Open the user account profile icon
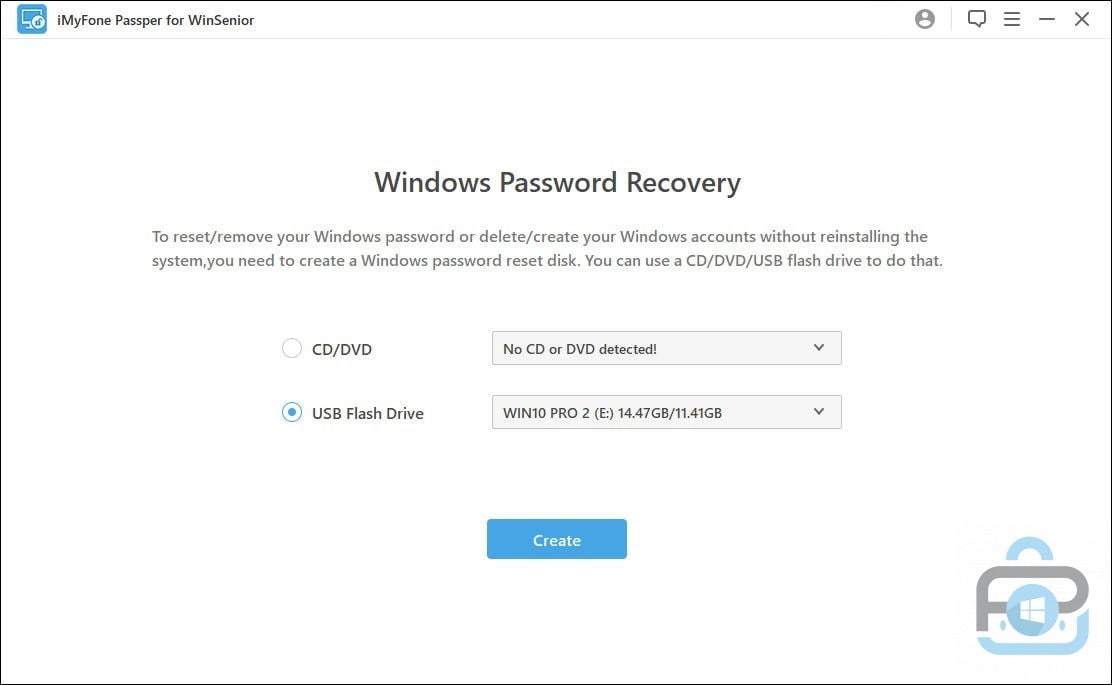This screenshot has height=685, width=1112. 925,19
